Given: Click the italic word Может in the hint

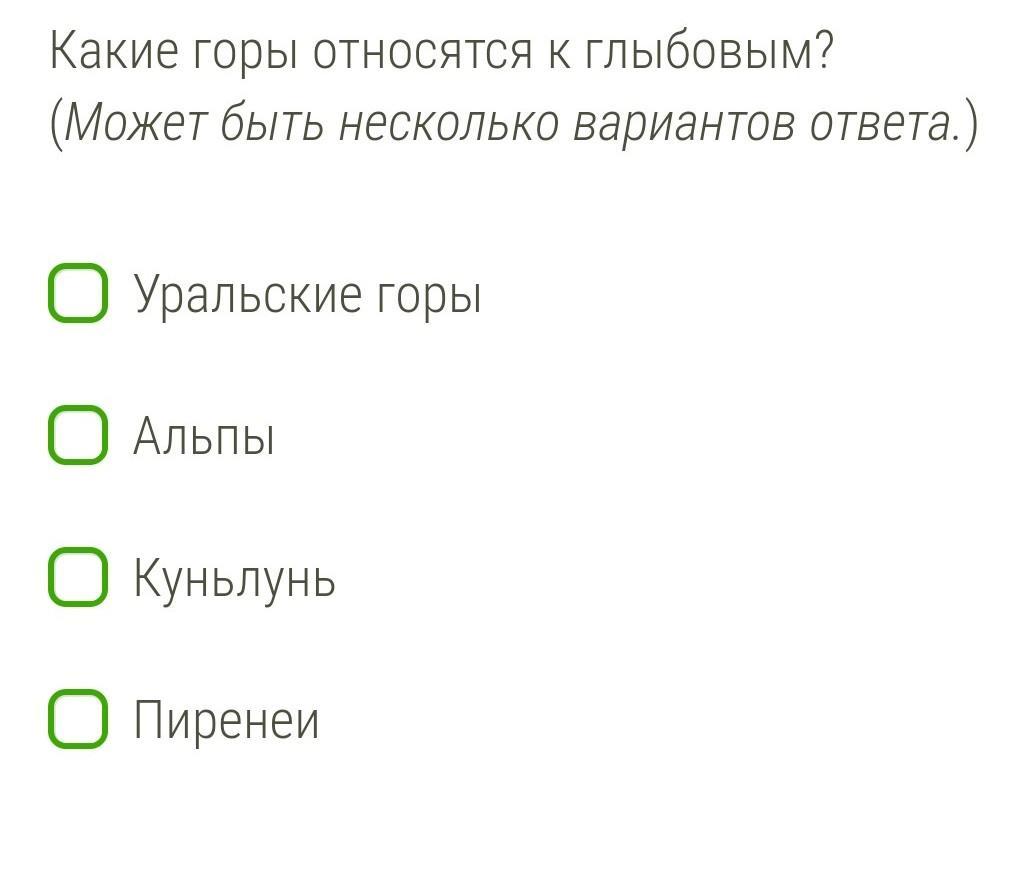Looking at the screenshot, I should coord(137,123).
